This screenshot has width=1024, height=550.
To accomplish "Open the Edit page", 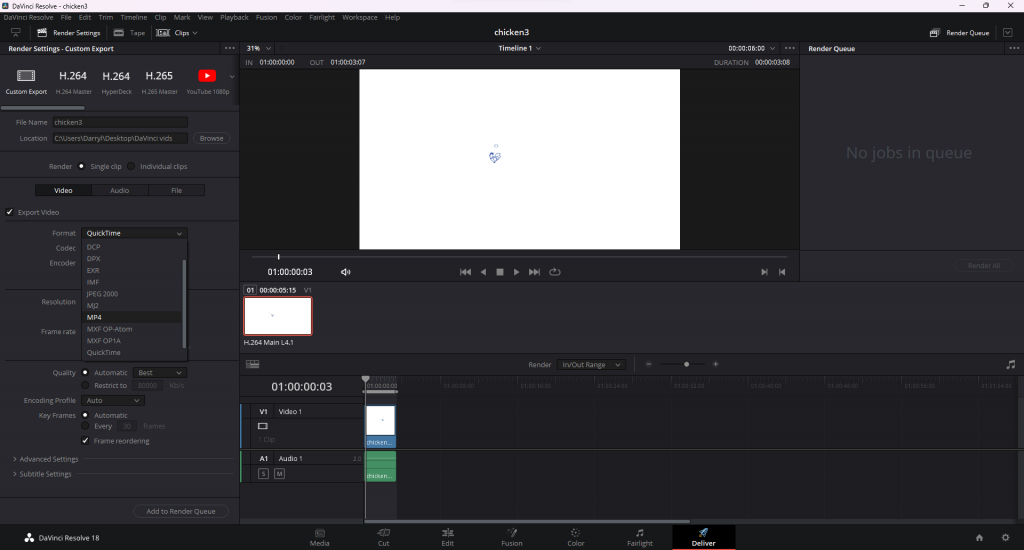I will tap(447, 537).
